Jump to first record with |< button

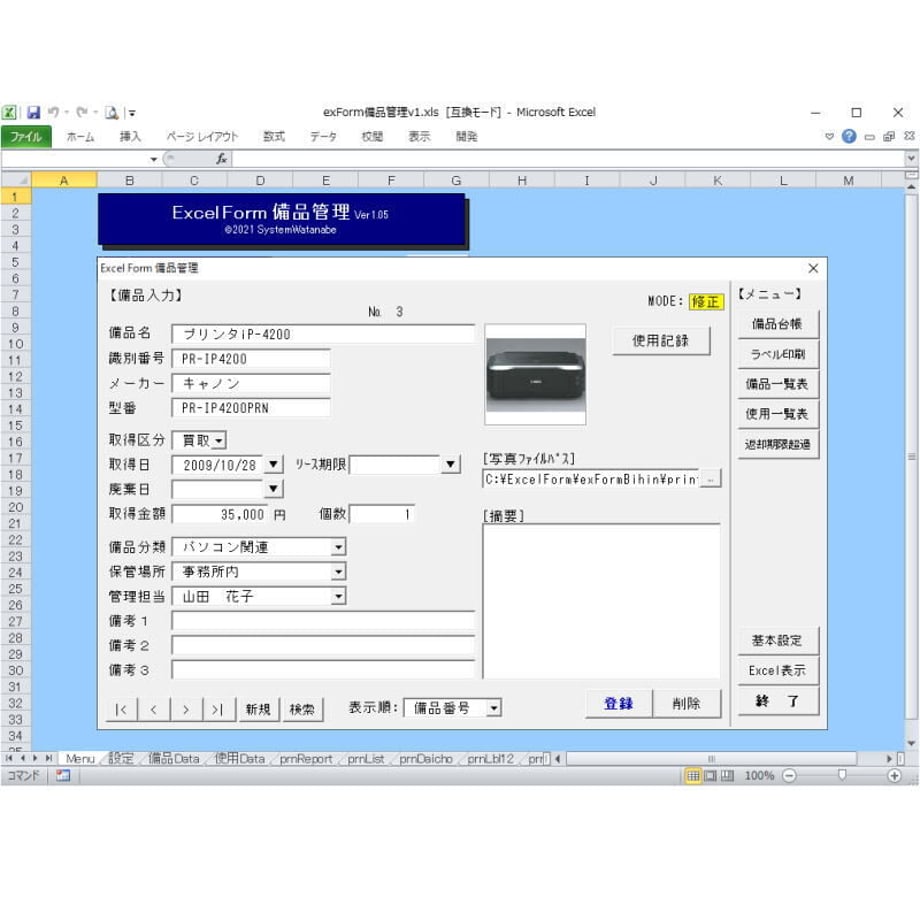pos(121,709)
